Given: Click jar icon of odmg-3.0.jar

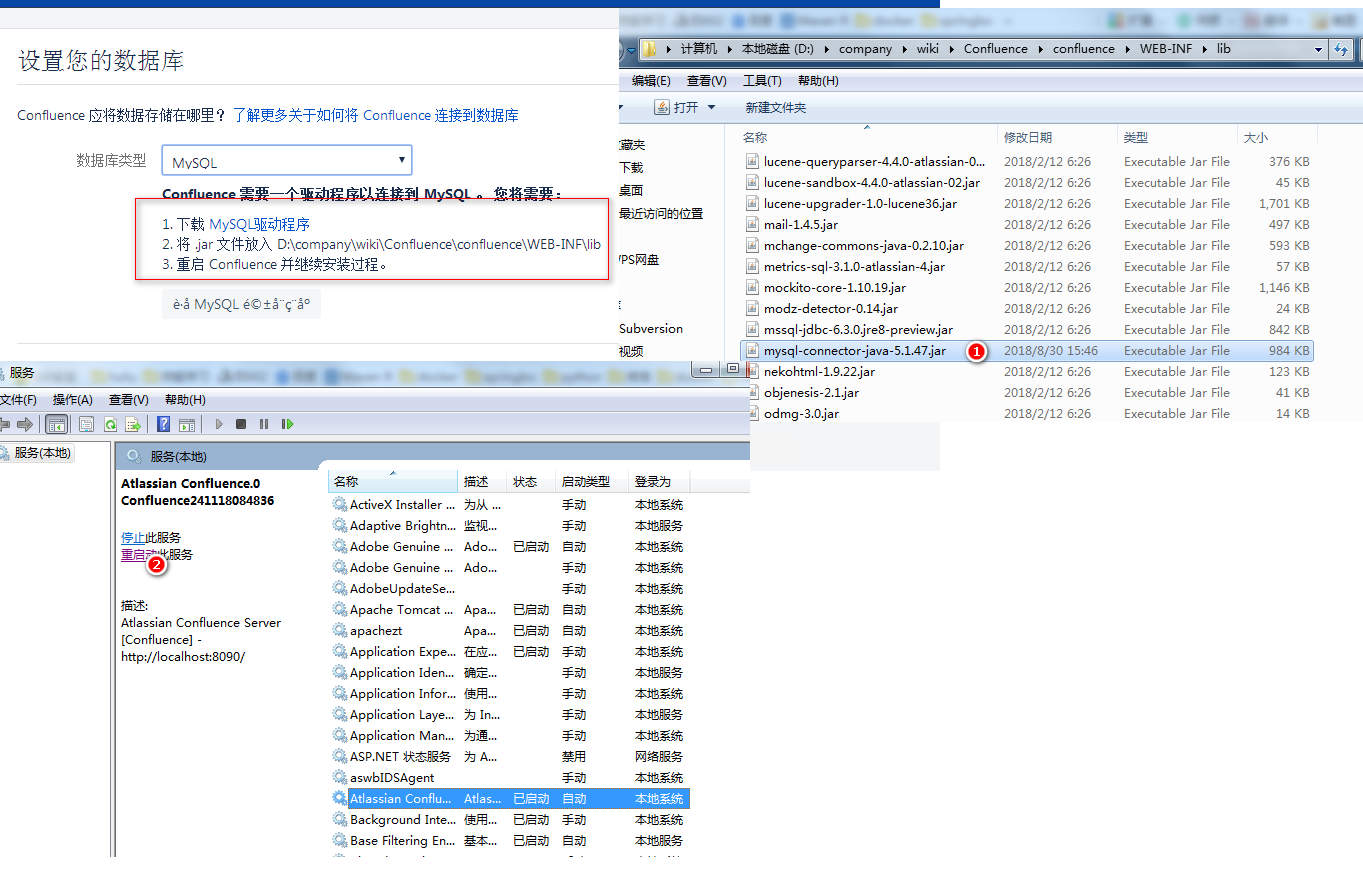Looking at the screenshot, I should 752,414.
